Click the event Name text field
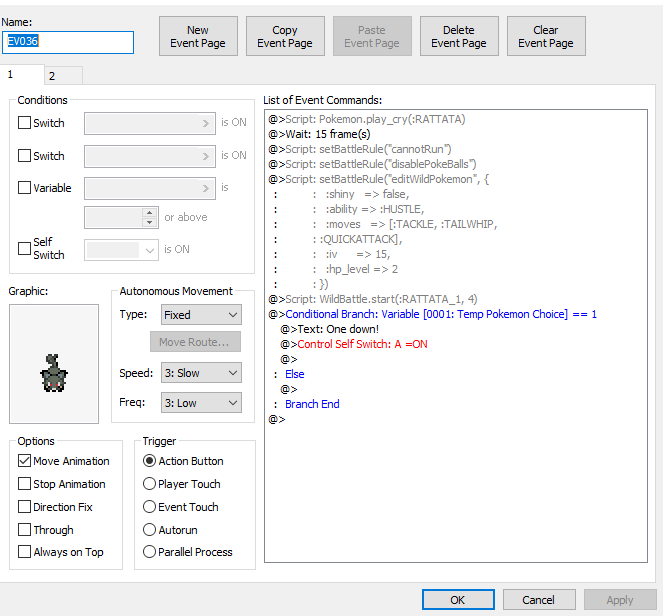The width and height of the screenshot is (663, 616). 69,42
